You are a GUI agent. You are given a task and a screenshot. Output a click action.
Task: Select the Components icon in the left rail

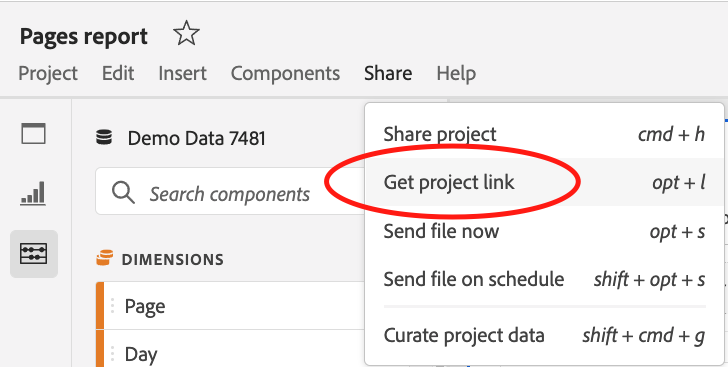tap(33, 254)
